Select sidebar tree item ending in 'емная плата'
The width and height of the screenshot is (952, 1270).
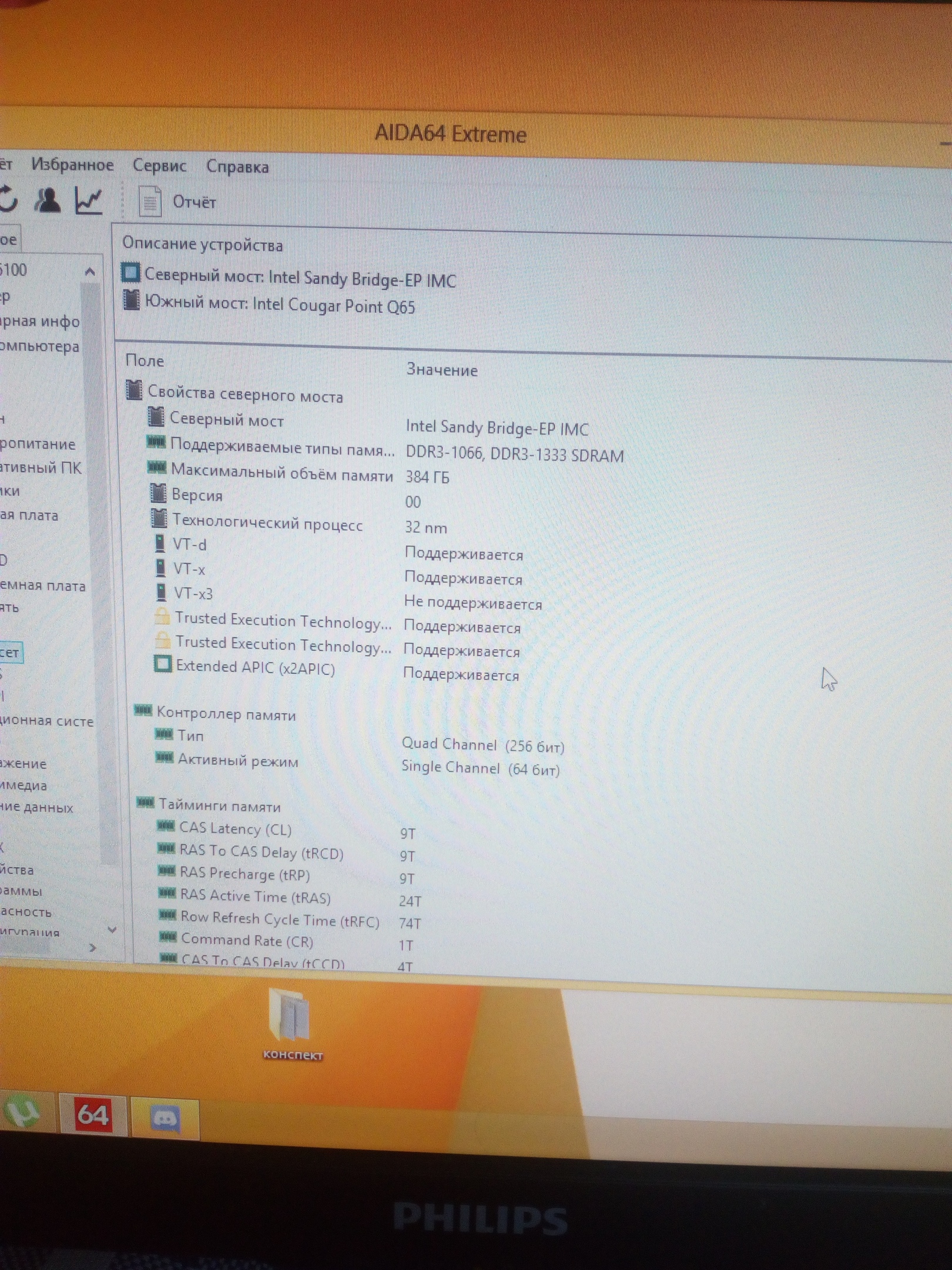42,586
